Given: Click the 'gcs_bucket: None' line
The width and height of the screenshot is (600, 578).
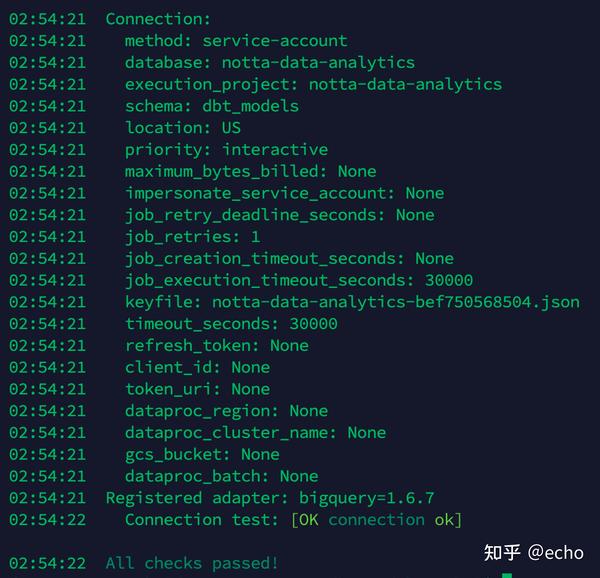Looking at the screenshot, I should [202, 454].
